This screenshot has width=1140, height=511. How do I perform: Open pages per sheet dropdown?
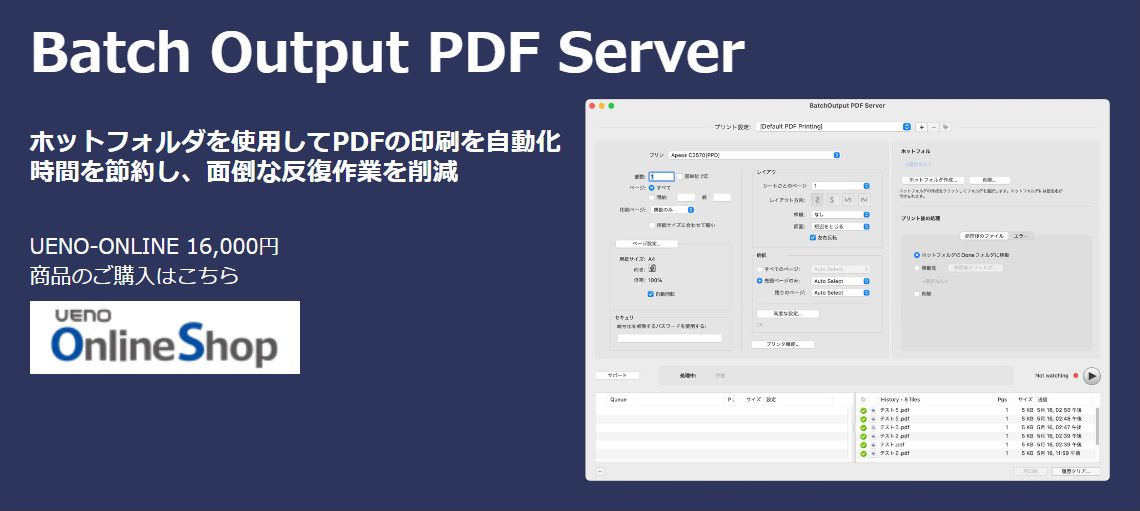tap(840, 186)
